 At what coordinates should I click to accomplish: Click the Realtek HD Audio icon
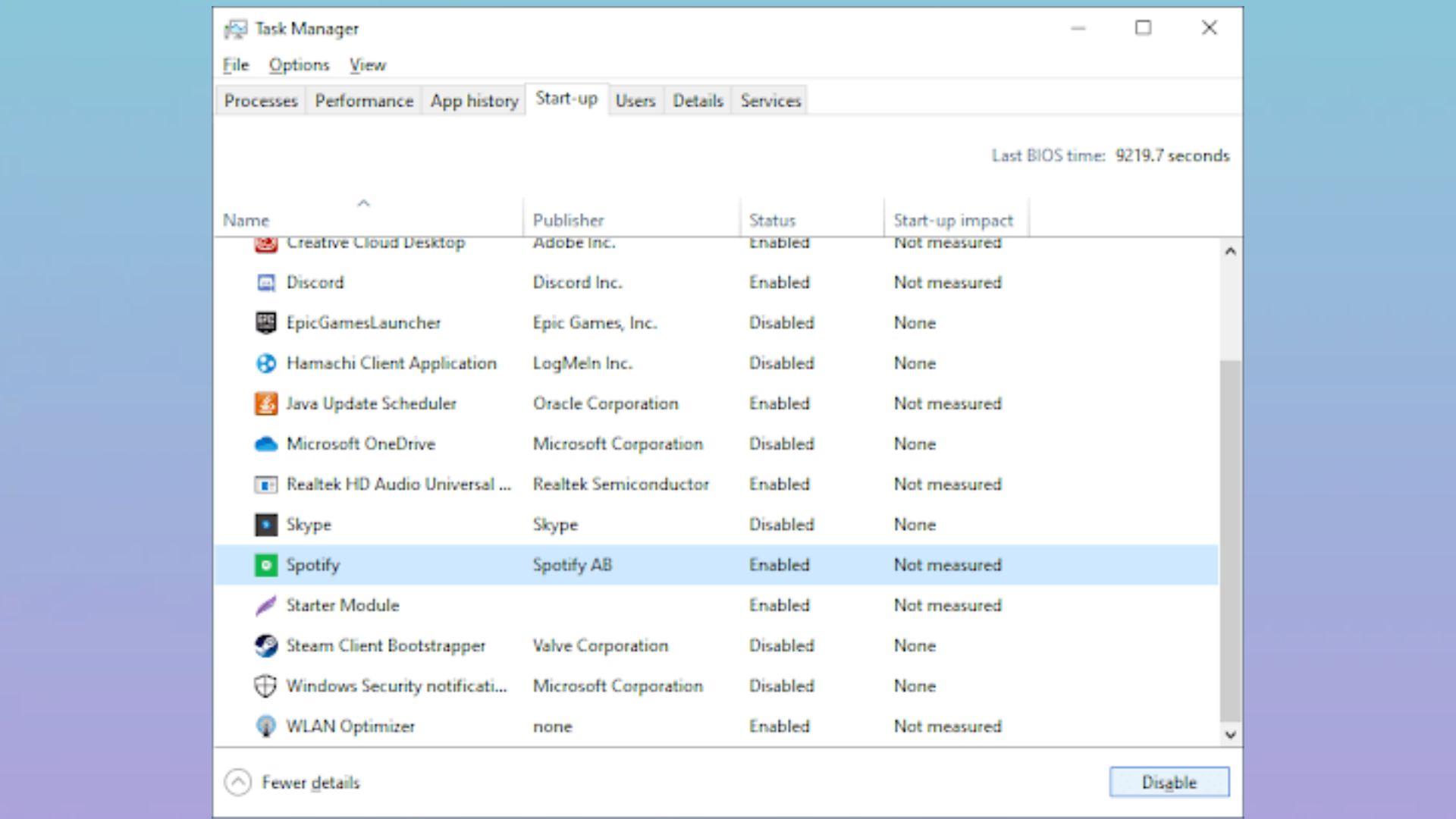[265, 485]
